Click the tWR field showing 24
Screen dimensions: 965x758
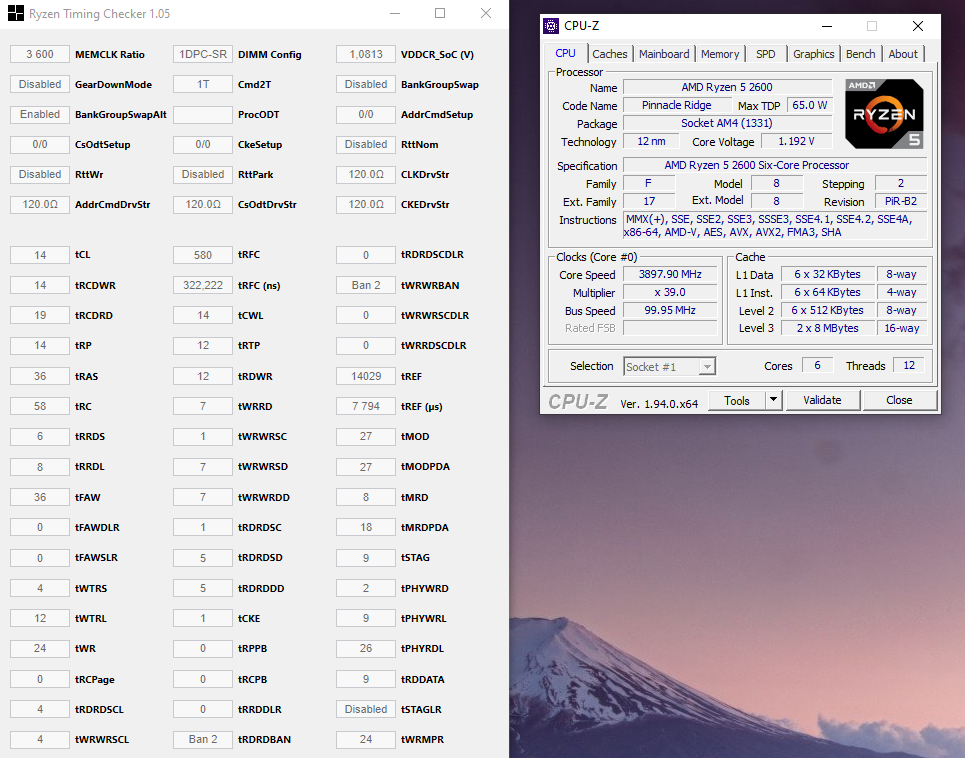point(40,648)
